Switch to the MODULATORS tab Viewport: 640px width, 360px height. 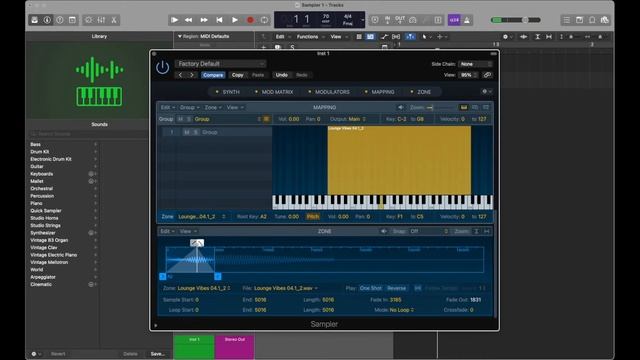tap(329, 92)
